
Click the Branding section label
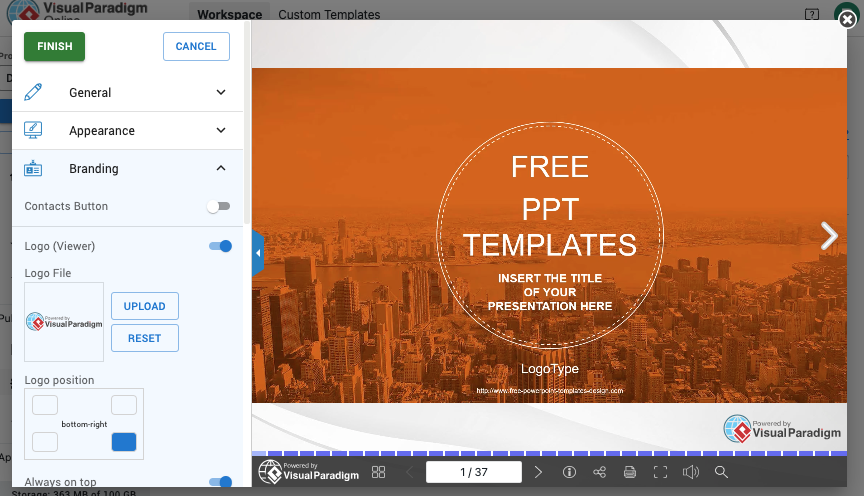point(94,169)
